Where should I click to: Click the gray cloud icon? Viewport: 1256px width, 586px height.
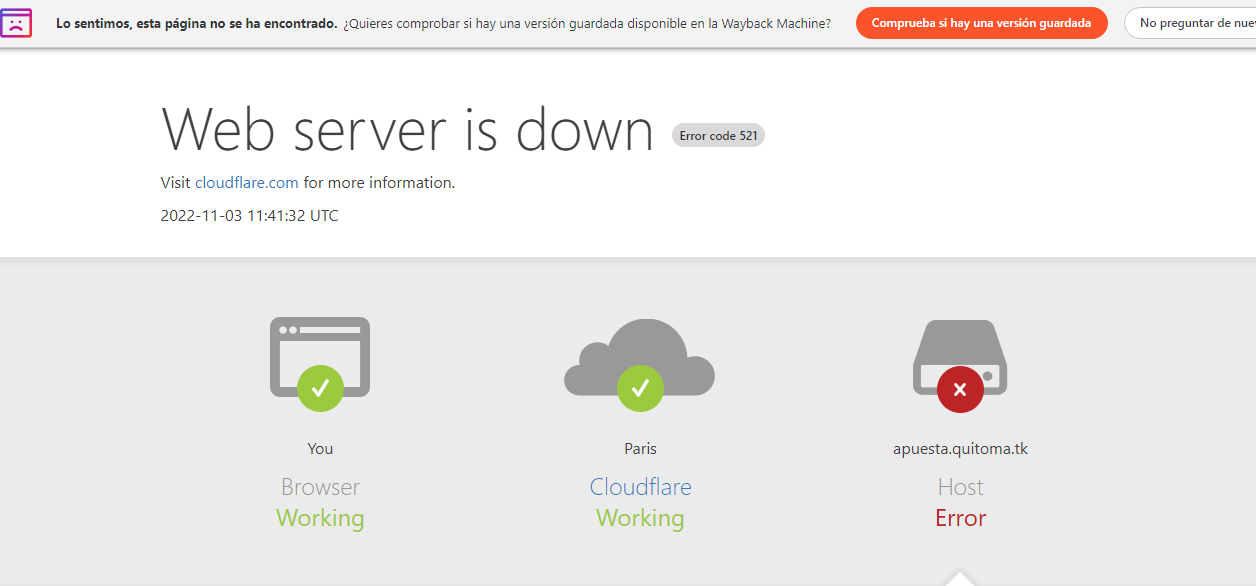pos(640,348)
